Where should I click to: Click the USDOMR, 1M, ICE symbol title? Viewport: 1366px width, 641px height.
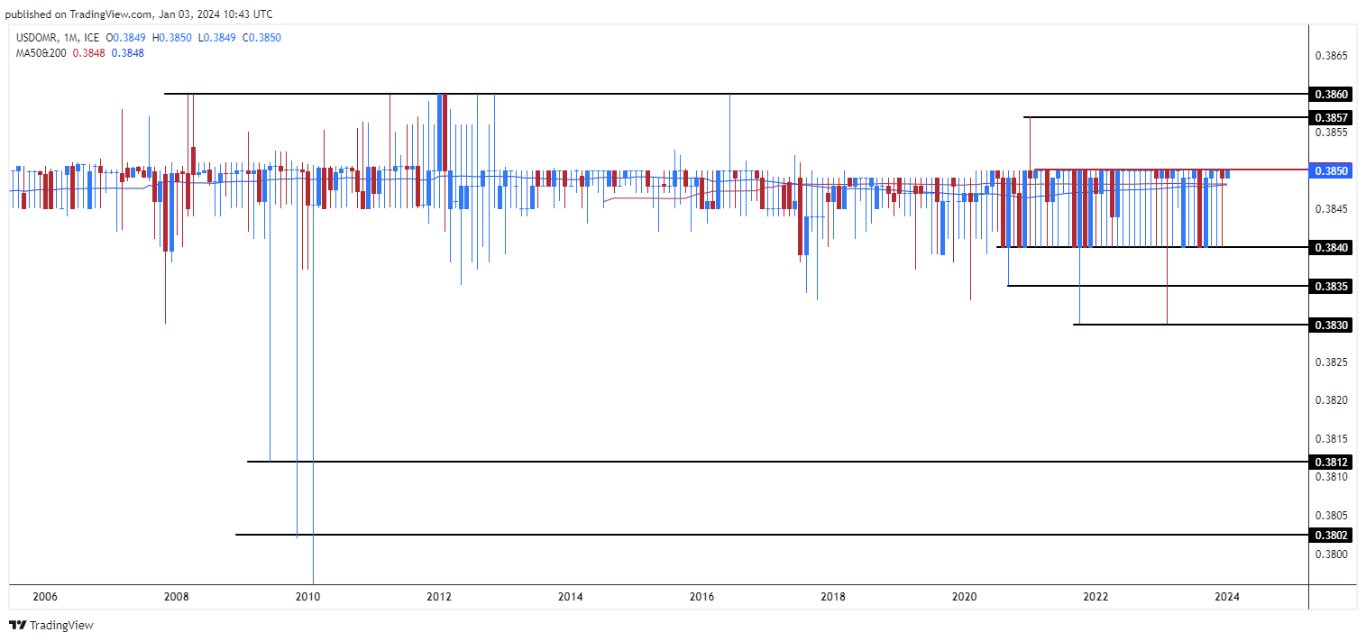(x=57, y=38)
